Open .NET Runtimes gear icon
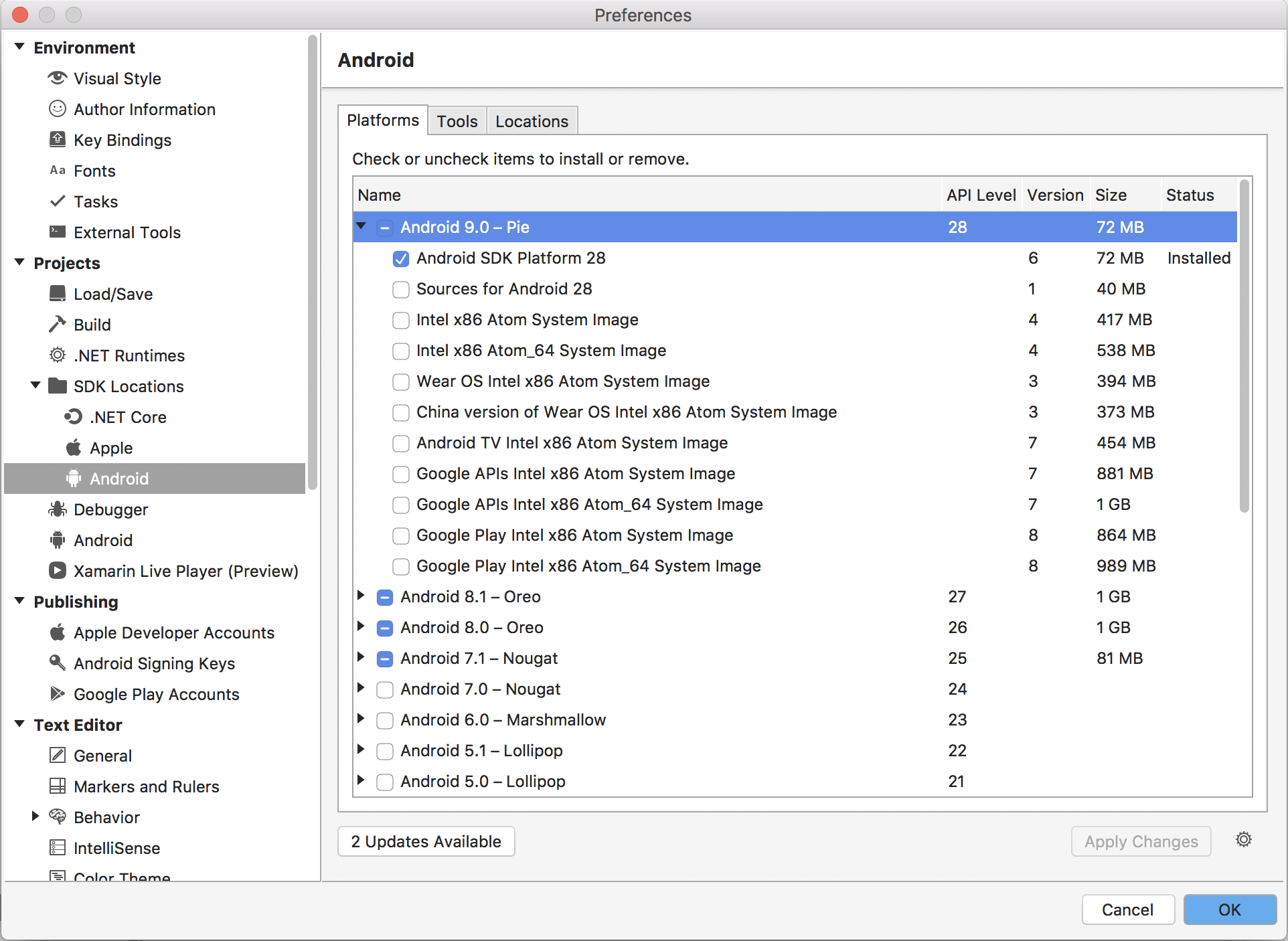This screenshot has width=1288, height=941. coord(58,355)
